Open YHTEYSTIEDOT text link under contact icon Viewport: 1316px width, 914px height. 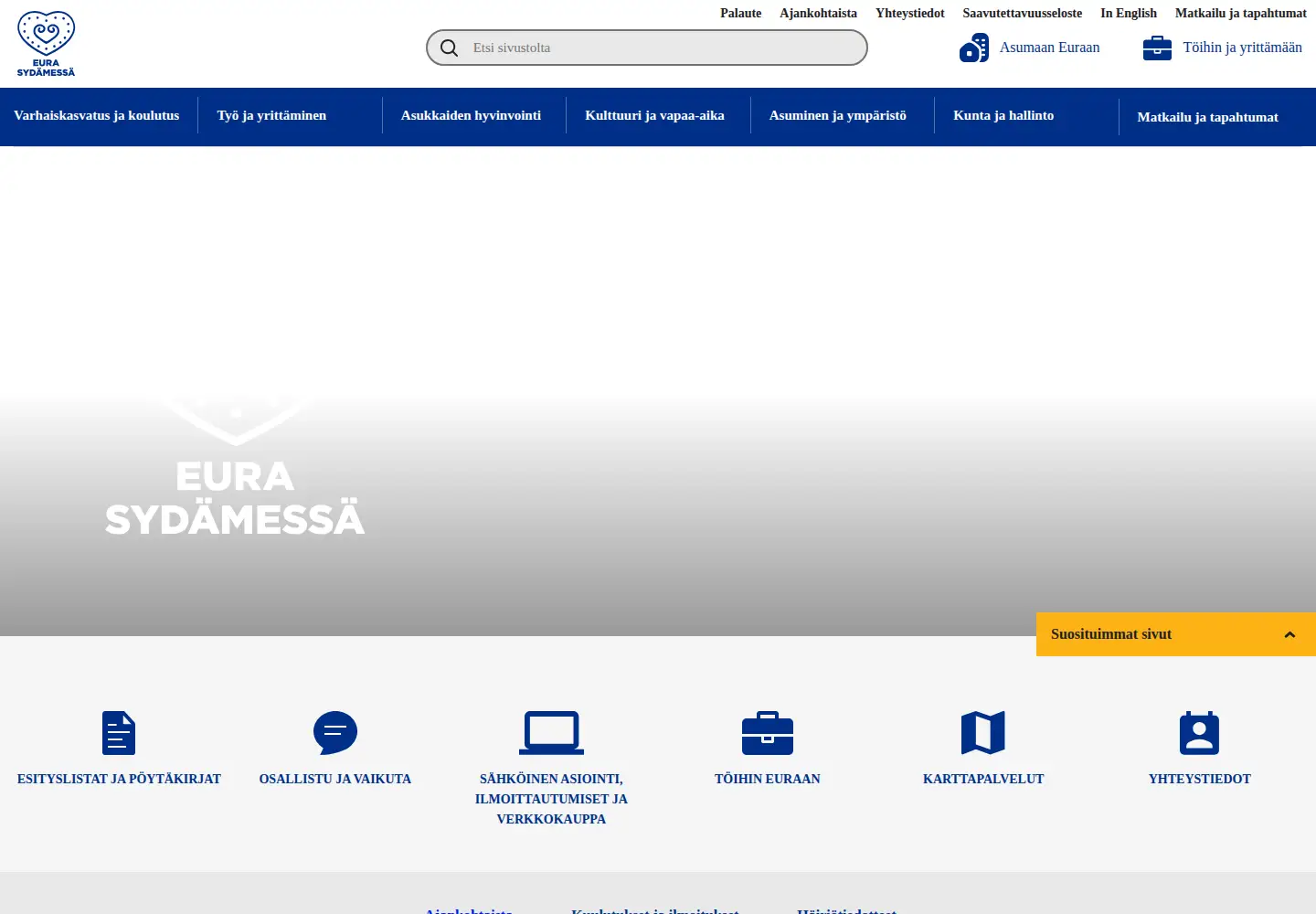pyautogui.click(x=1199, y=779)
